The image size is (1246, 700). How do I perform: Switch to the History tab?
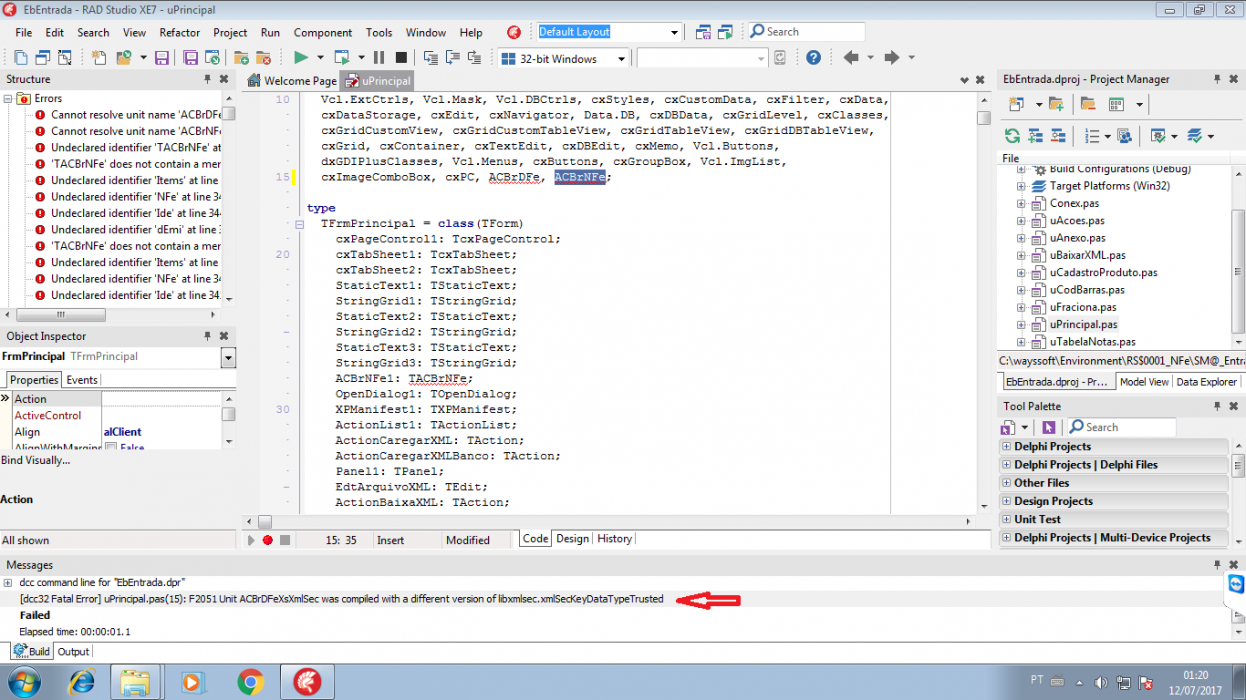pyautogui.click(x=614, y=539)
